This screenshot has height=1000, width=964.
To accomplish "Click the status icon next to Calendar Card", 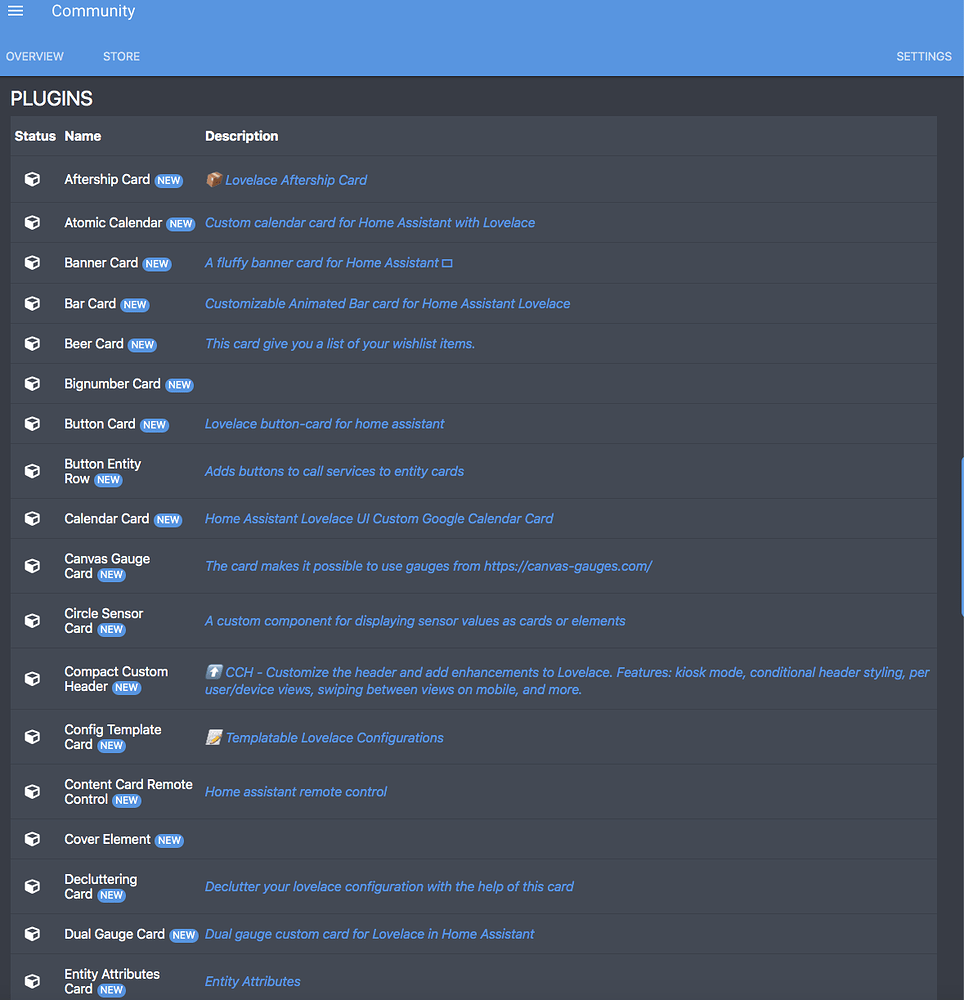I will 31,518.
